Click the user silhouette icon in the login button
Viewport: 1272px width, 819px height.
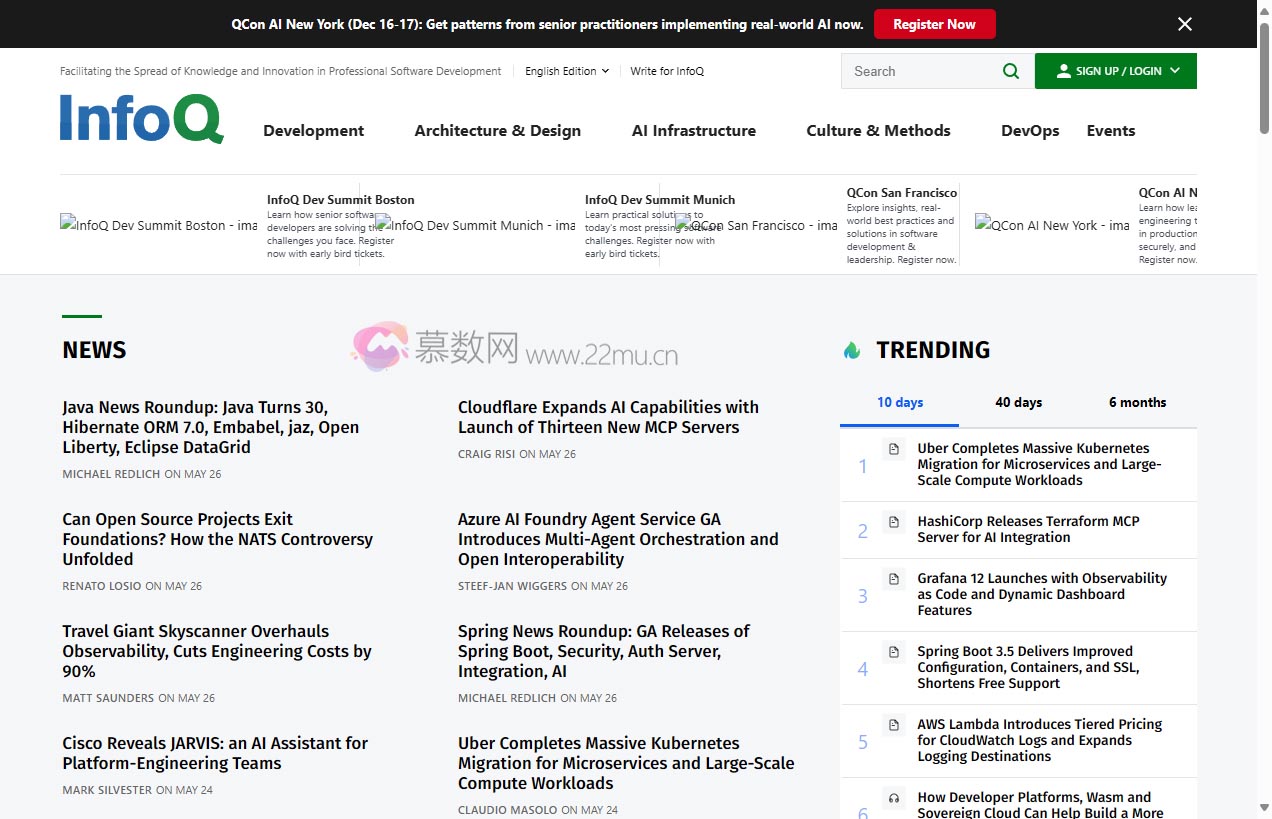pos(1063,71)
